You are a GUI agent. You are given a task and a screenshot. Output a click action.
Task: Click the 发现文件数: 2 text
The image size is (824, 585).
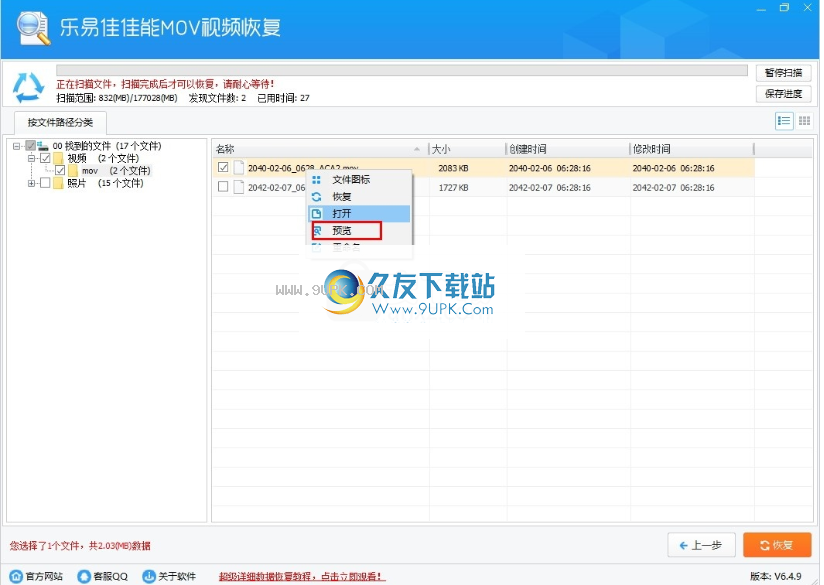[218, 98]
